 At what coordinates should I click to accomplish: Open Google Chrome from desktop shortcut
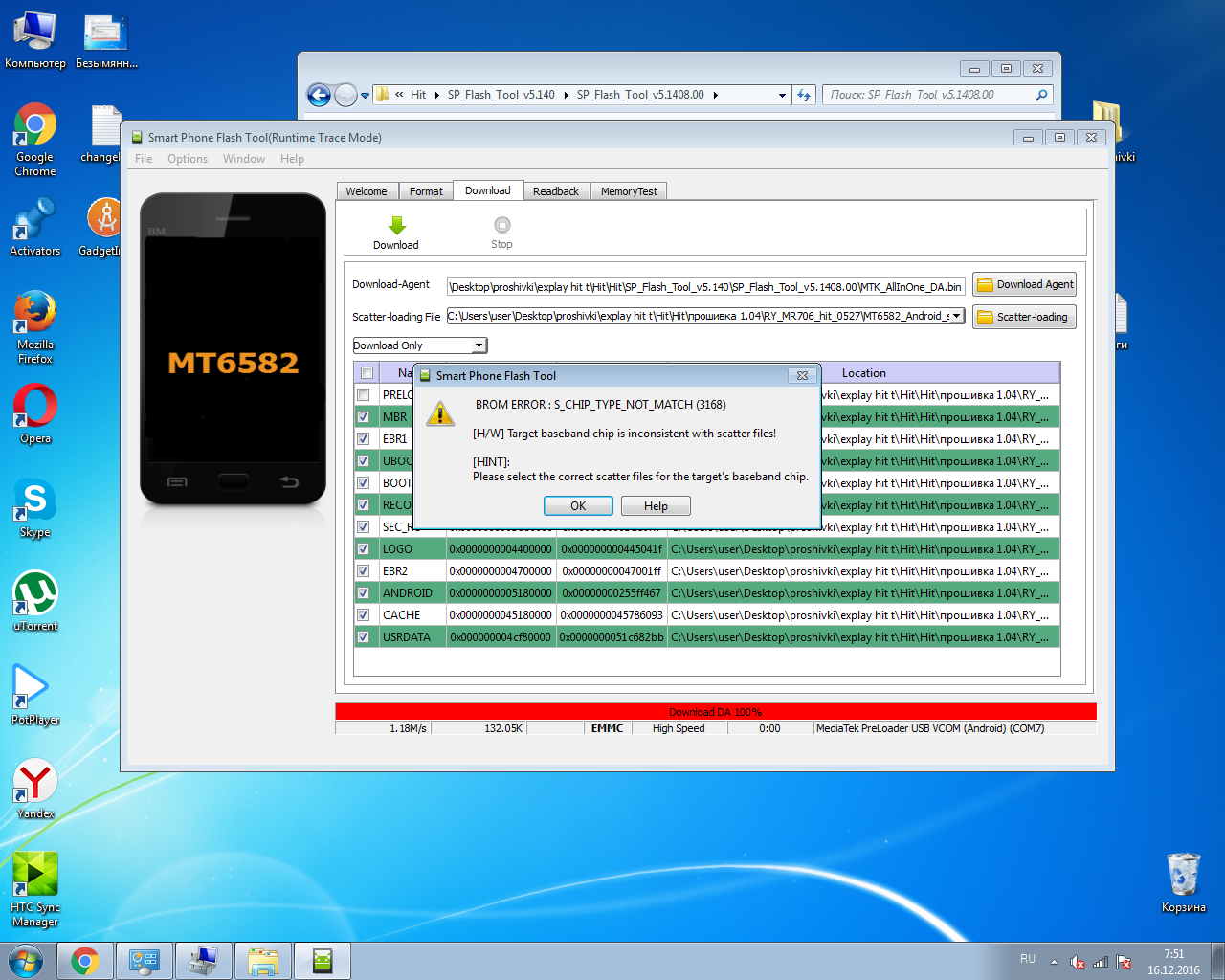pyautogui.click(x=35, y=127)
